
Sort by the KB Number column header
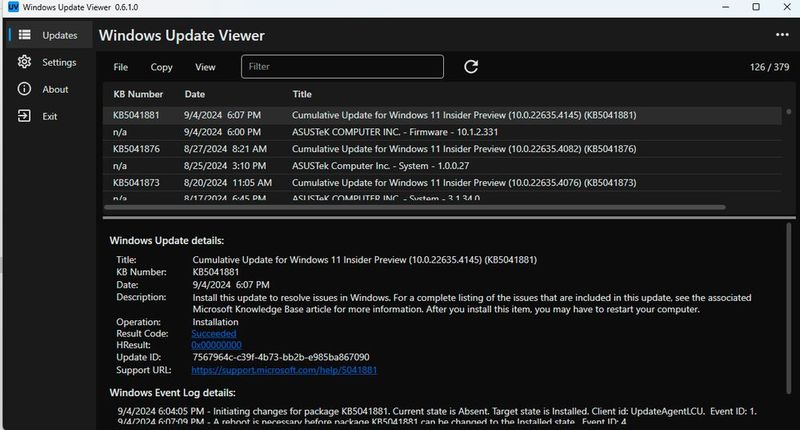point(138,94)
